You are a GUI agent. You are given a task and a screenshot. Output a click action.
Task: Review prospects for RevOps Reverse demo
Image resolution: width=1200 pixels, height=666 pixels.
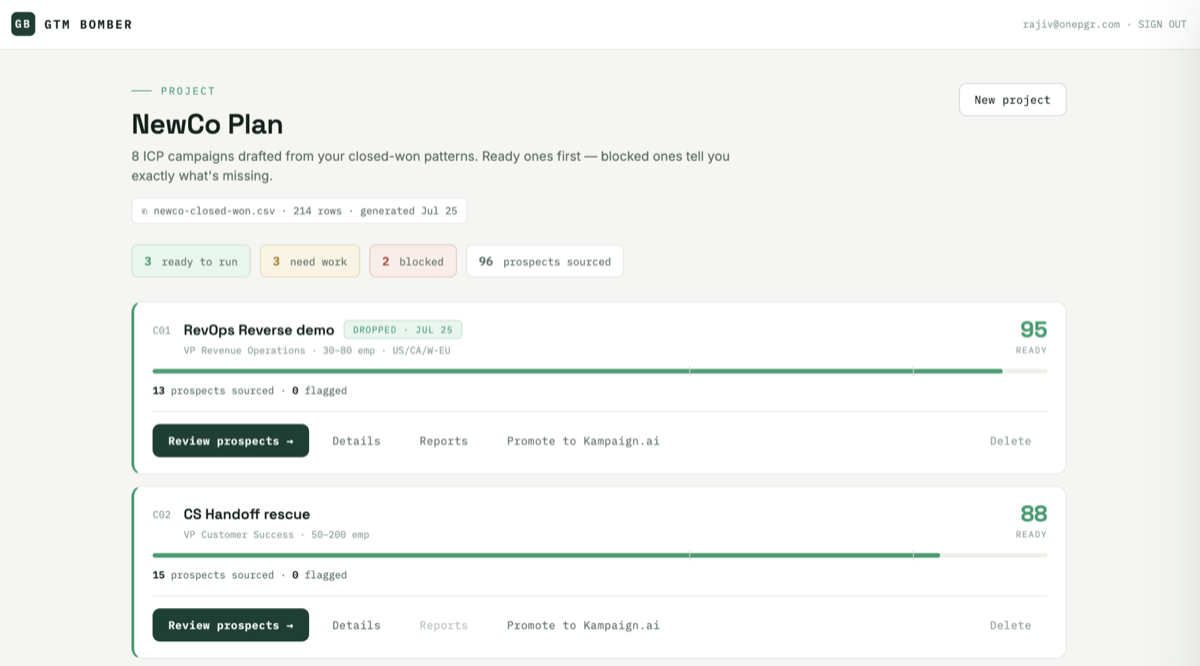click(x=231, y=441)
